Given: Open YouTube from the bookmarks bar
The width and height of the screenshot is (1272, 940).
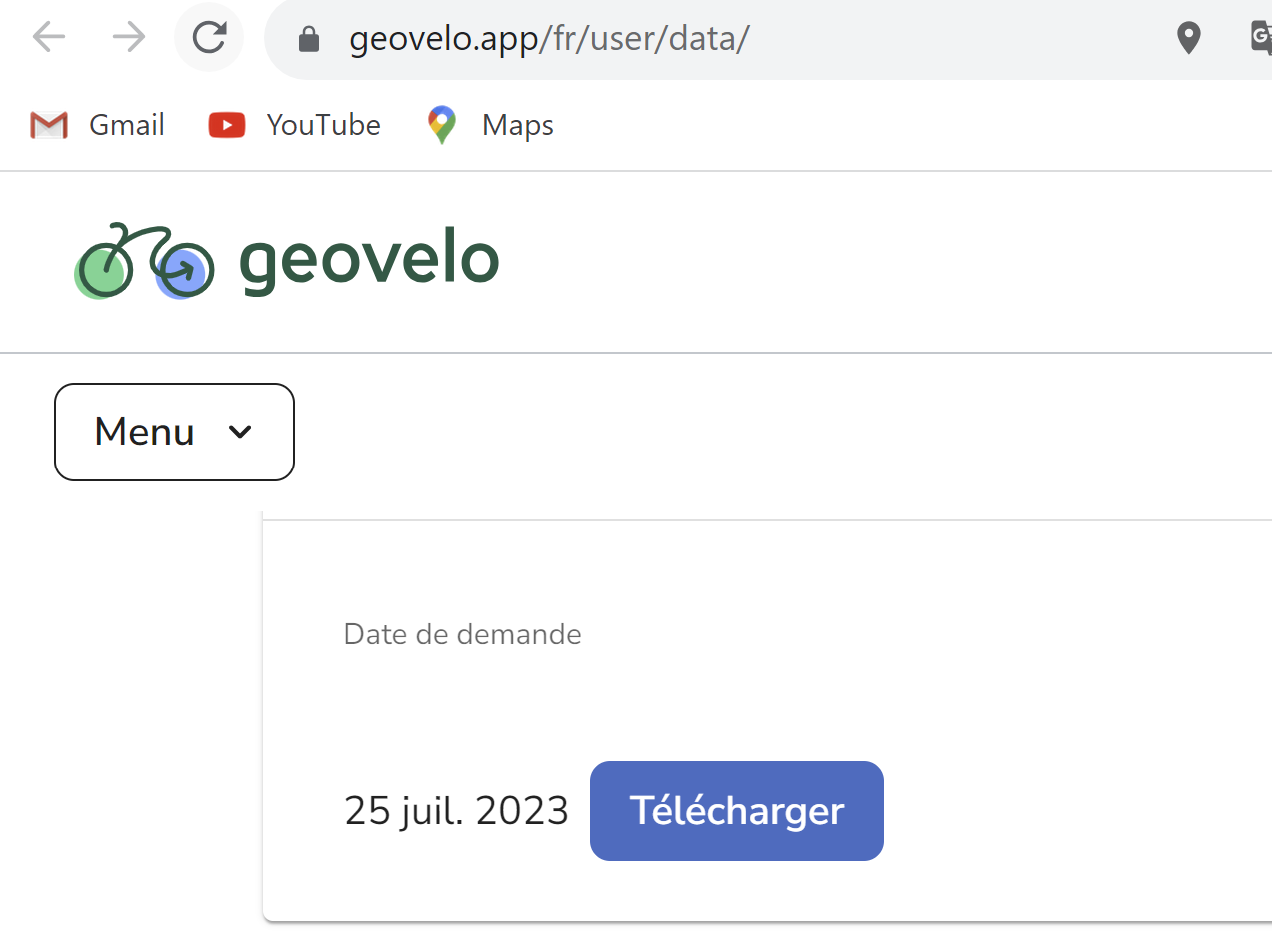Looking at the screenshot, I should (226, 124).
